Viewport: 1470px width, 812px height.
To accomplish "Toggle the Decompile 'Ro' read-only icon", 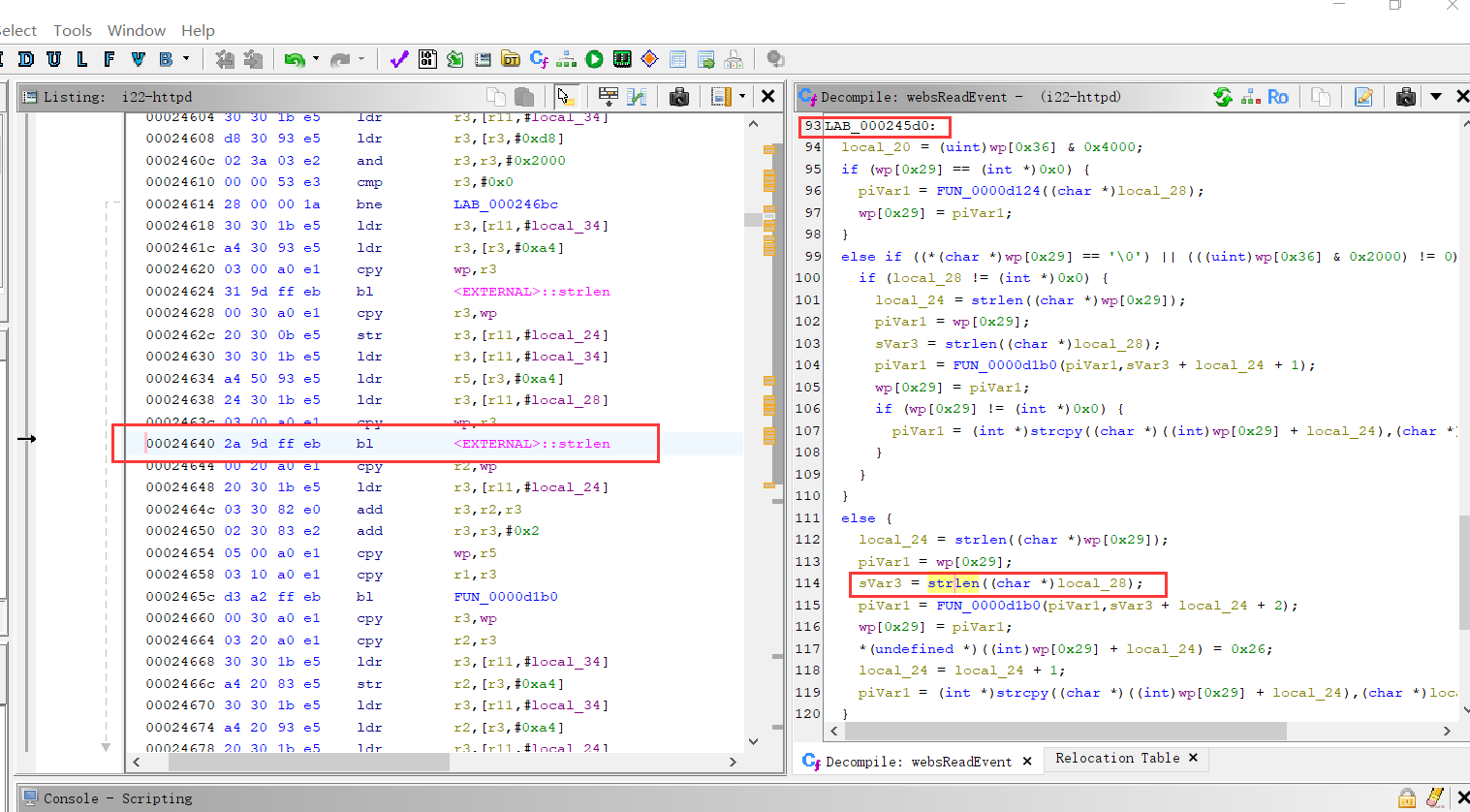I will coord(1278,96).
